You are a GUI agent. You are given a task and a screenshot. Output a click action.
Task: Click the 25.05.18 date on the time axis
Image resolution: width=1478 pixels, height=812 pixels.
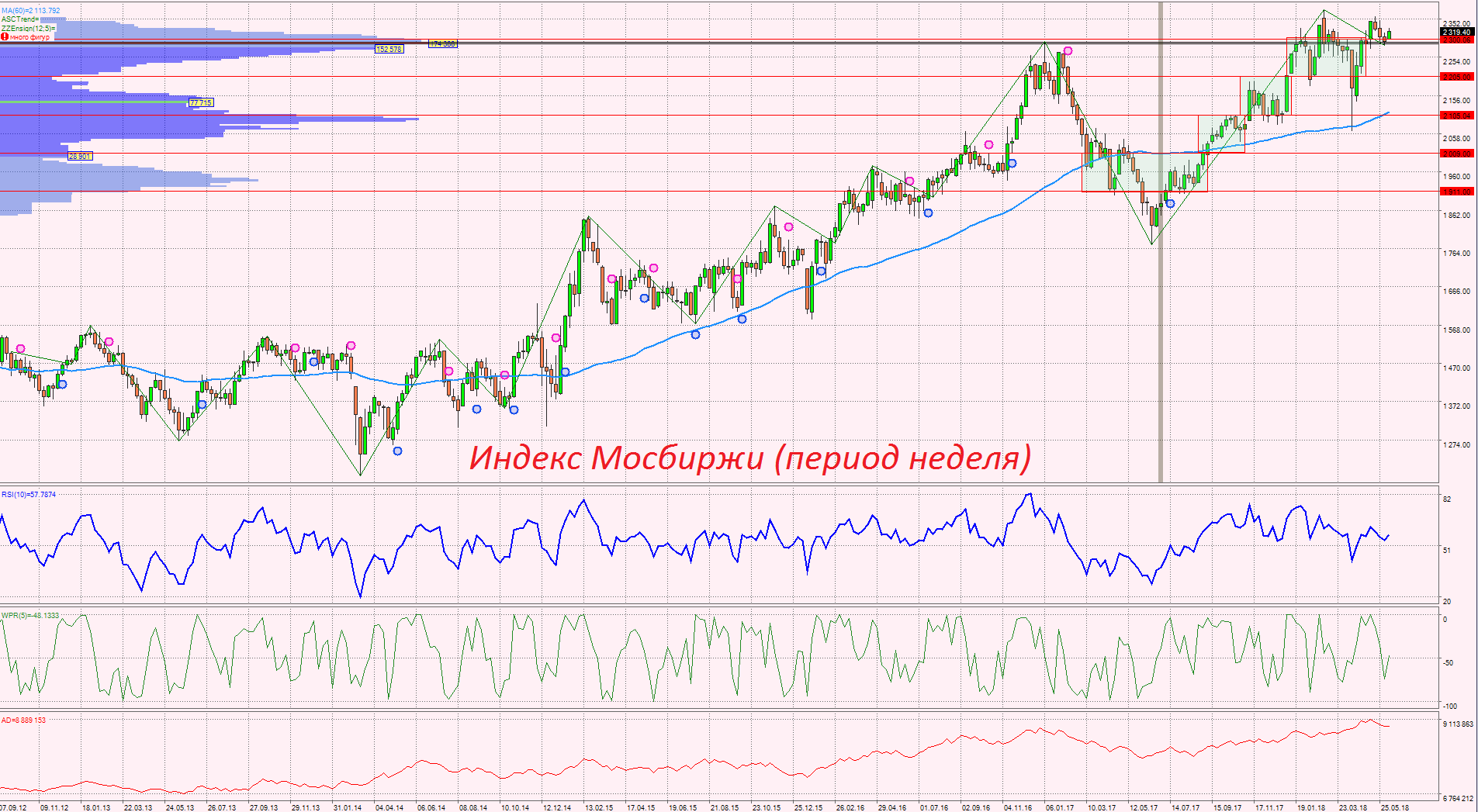coord(1395,807)
